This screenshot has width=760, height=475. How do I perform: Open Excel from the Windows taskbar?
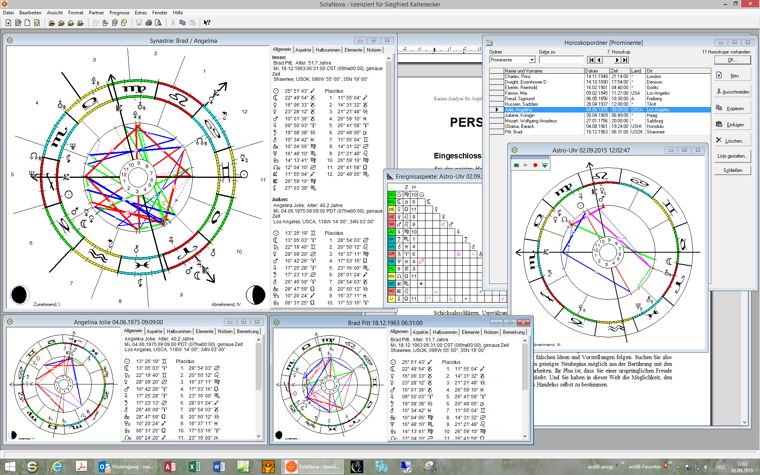[x=193, y=467]
